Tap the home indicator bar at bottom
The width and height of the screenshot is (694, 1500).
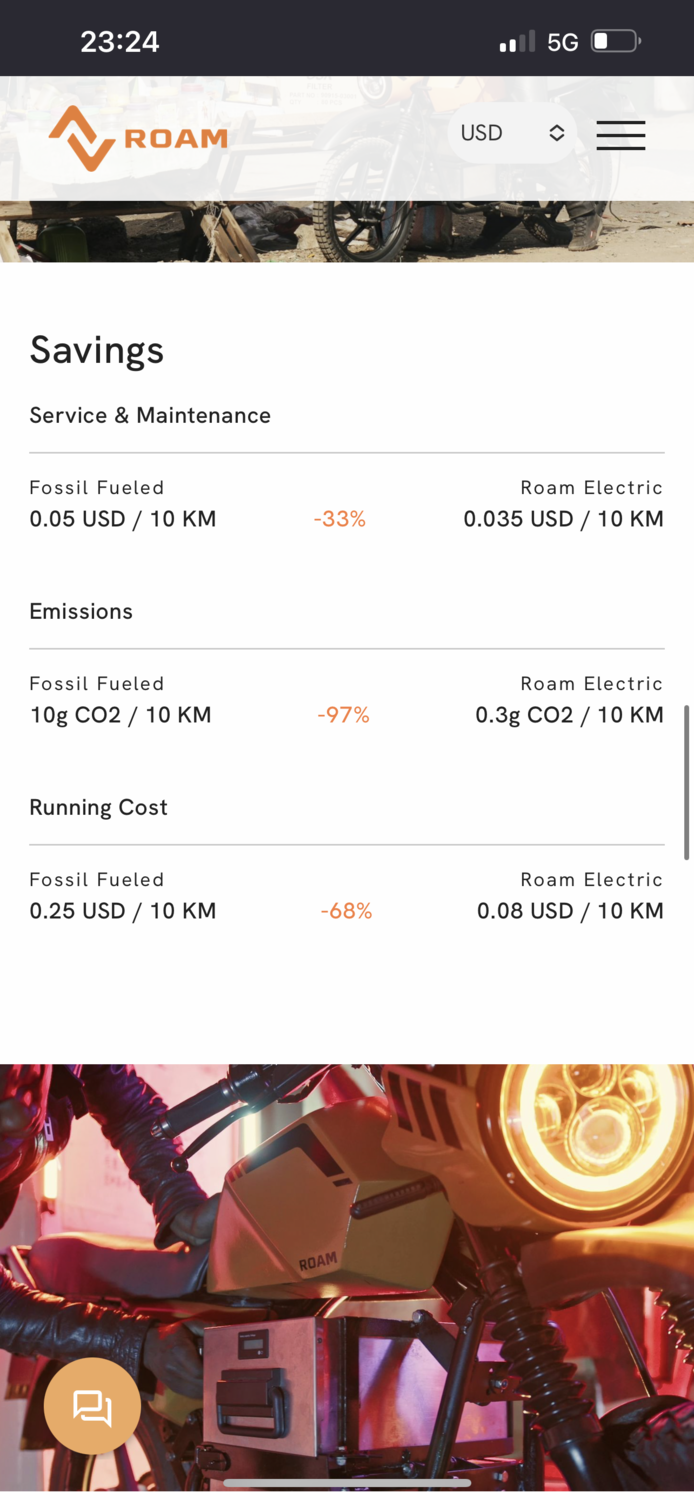(x=347, y=1483)
